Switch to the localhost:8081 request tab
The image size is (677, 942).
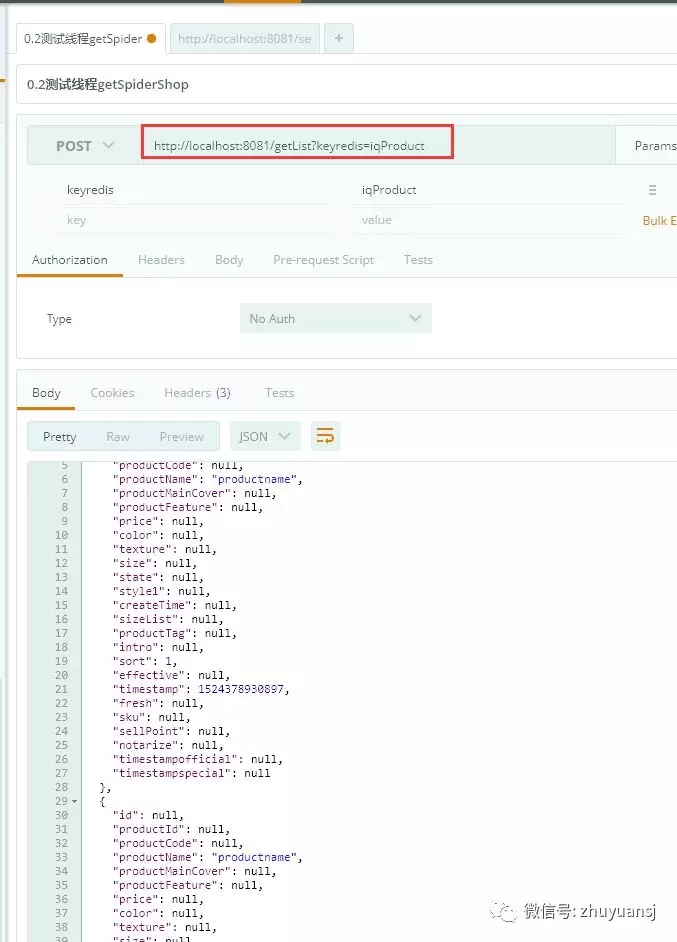pos(244,39)
